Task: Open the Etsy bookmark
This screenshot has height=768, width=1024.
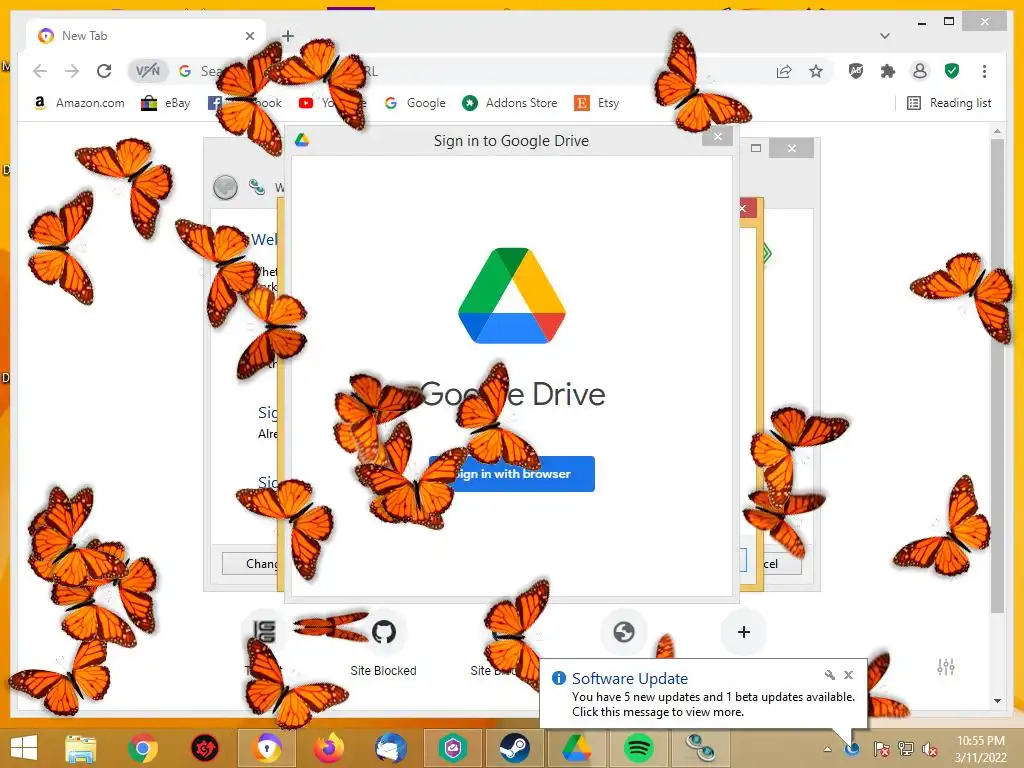Action: click(x=597, y=103)
